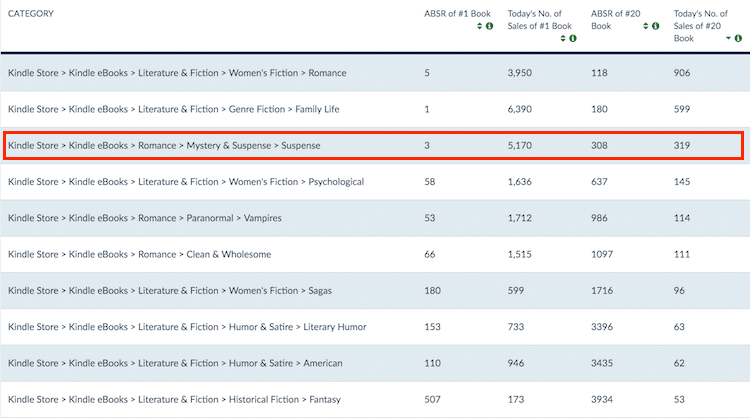Sort by Today's Sales of #1 Book arrows

click(563, 38)
